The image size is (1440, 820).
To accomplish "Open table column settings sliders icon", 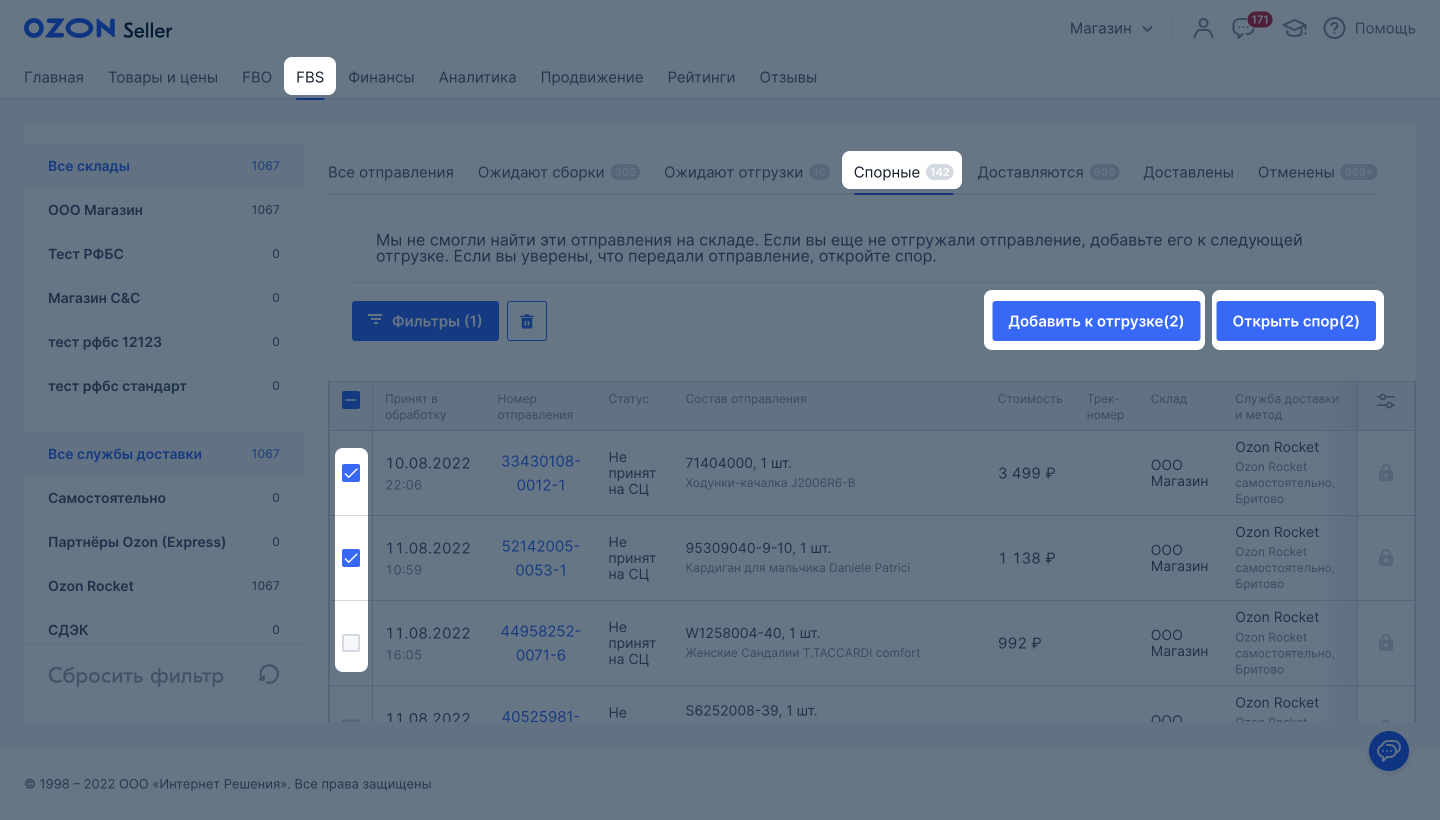I will click(1386, 401).
